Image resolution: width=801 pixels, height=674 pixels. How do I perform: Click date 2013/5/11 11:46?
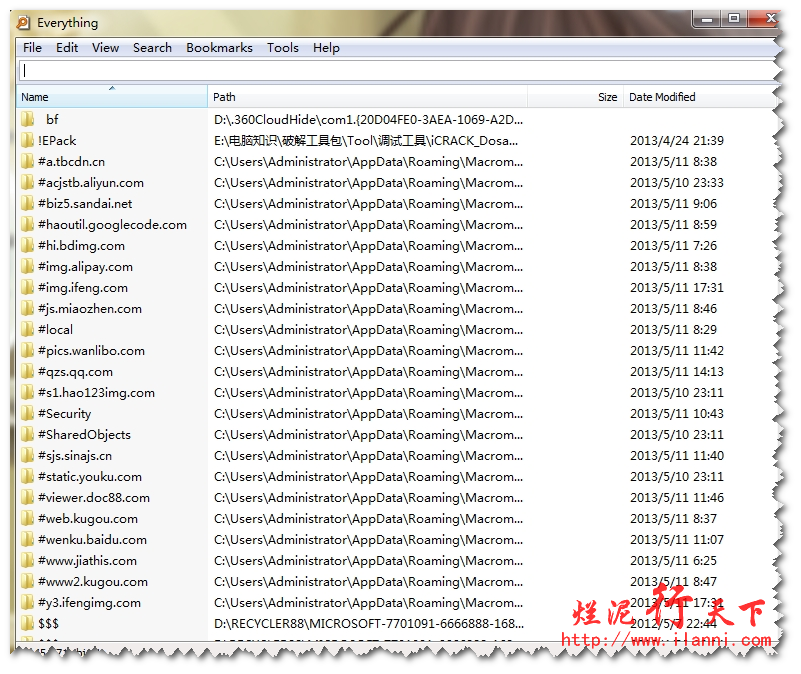(x=677, y=497)
